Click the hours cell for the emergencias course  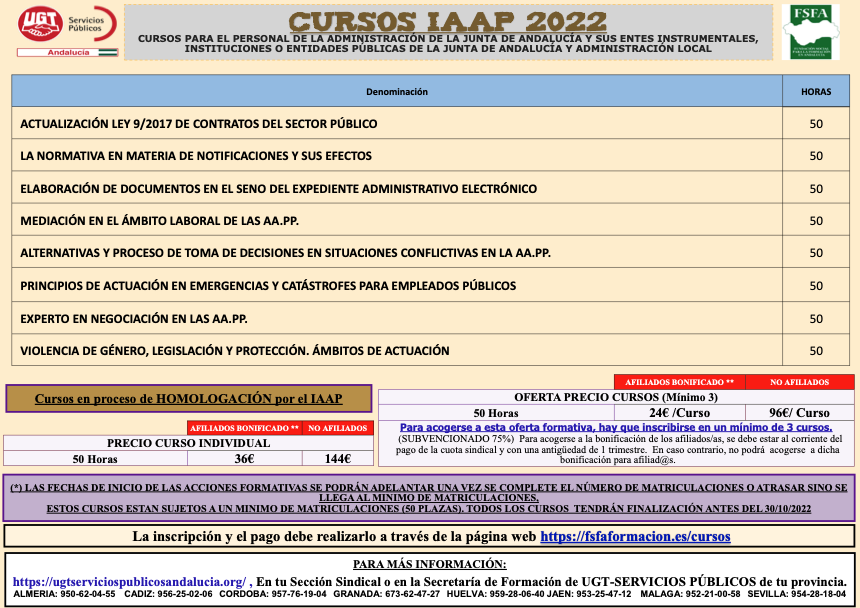click(x=816, y=286)
